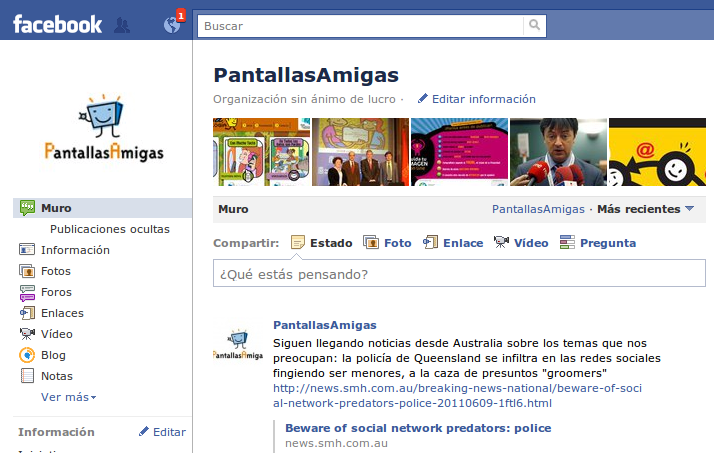Click the Enlace pin icon in share bar
The width and height of the screenshot is (714, 453).
pyautogui.click(x=430, y=242)
